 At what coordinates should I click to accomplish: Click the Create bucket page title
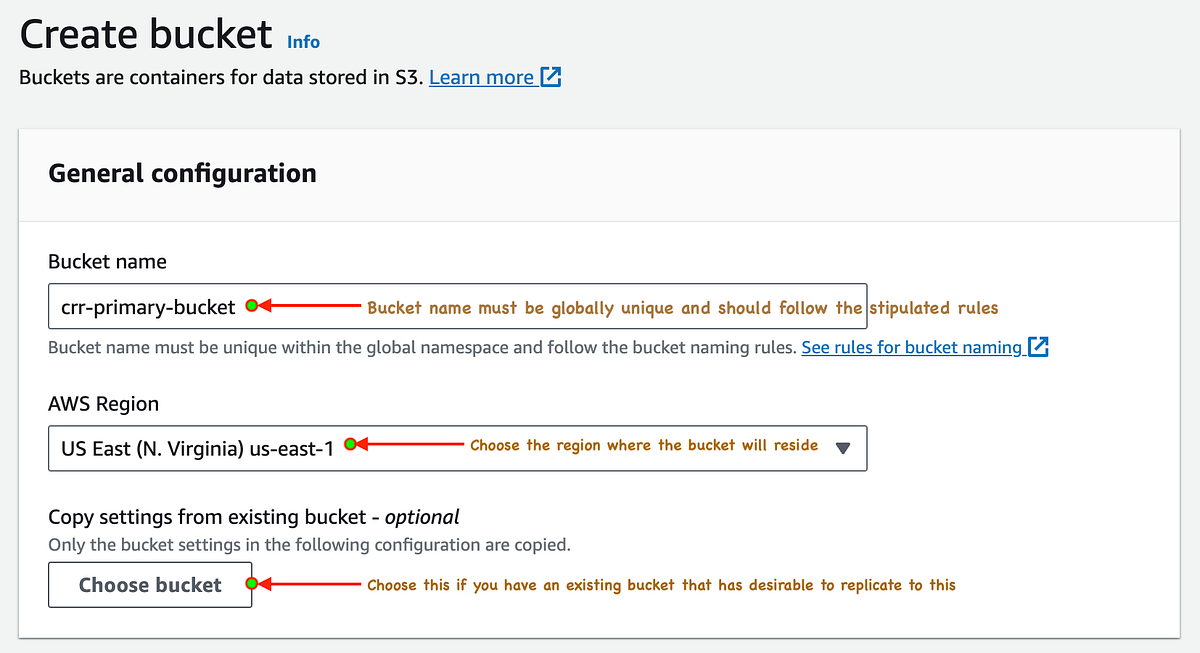click(145, 34)
